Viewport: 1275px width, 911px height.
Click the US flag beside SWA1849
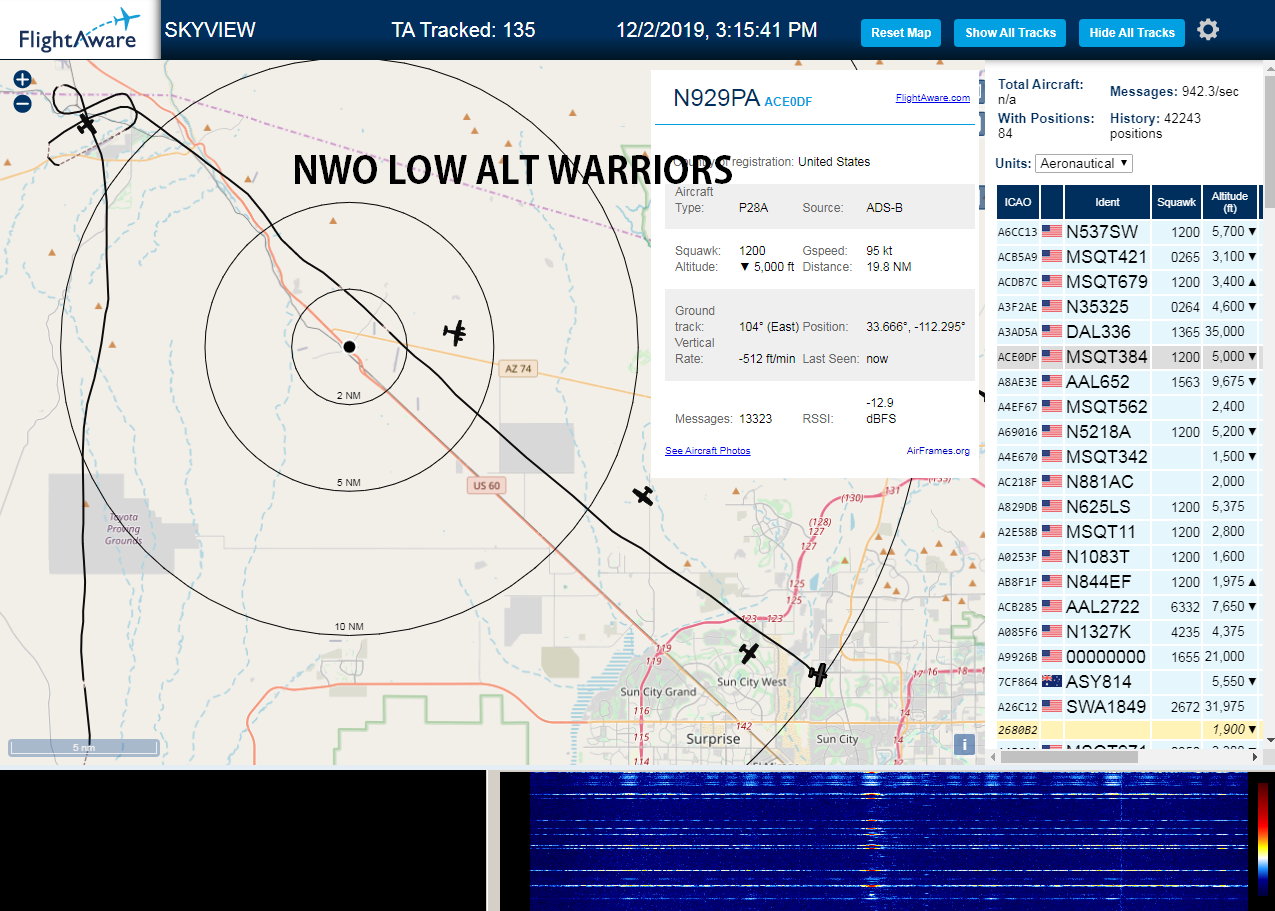[x=1052, y=706]
